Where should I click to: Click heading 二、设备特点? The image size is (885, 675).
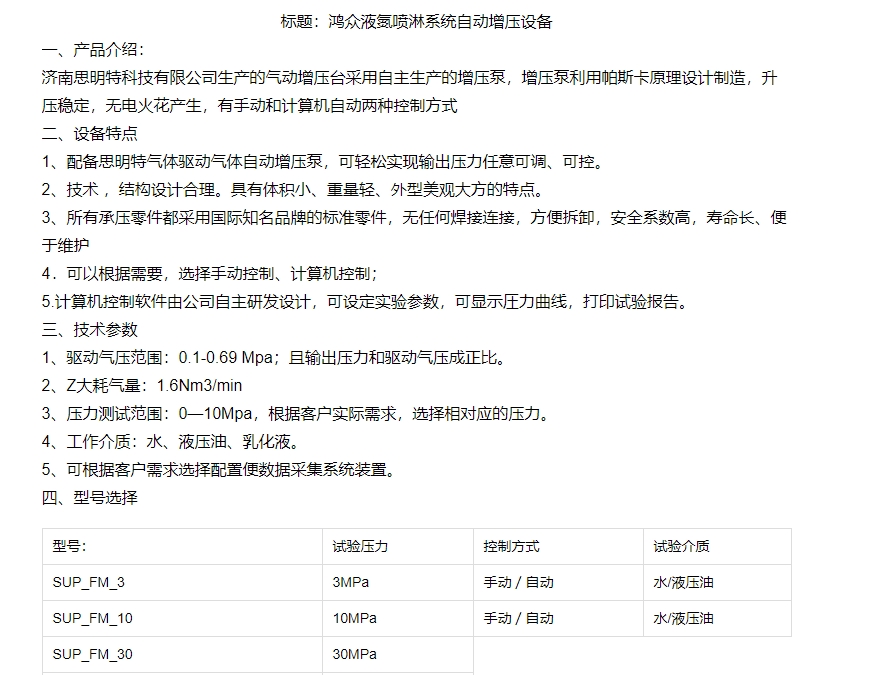pos(90,134)
